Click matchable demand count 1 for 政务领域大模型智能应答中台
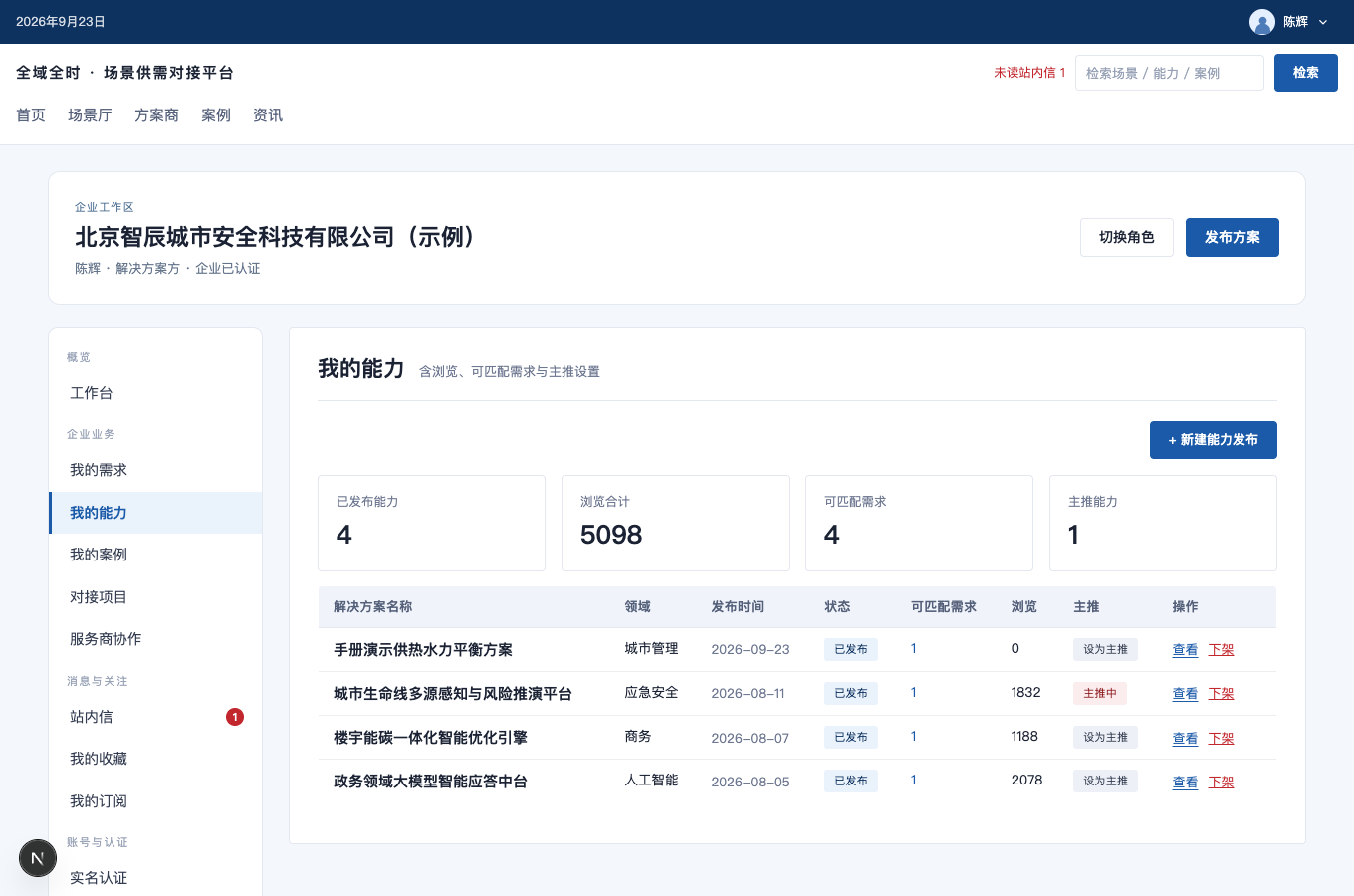This screenshot has width=1354, height=896. (x=913, y=780)
